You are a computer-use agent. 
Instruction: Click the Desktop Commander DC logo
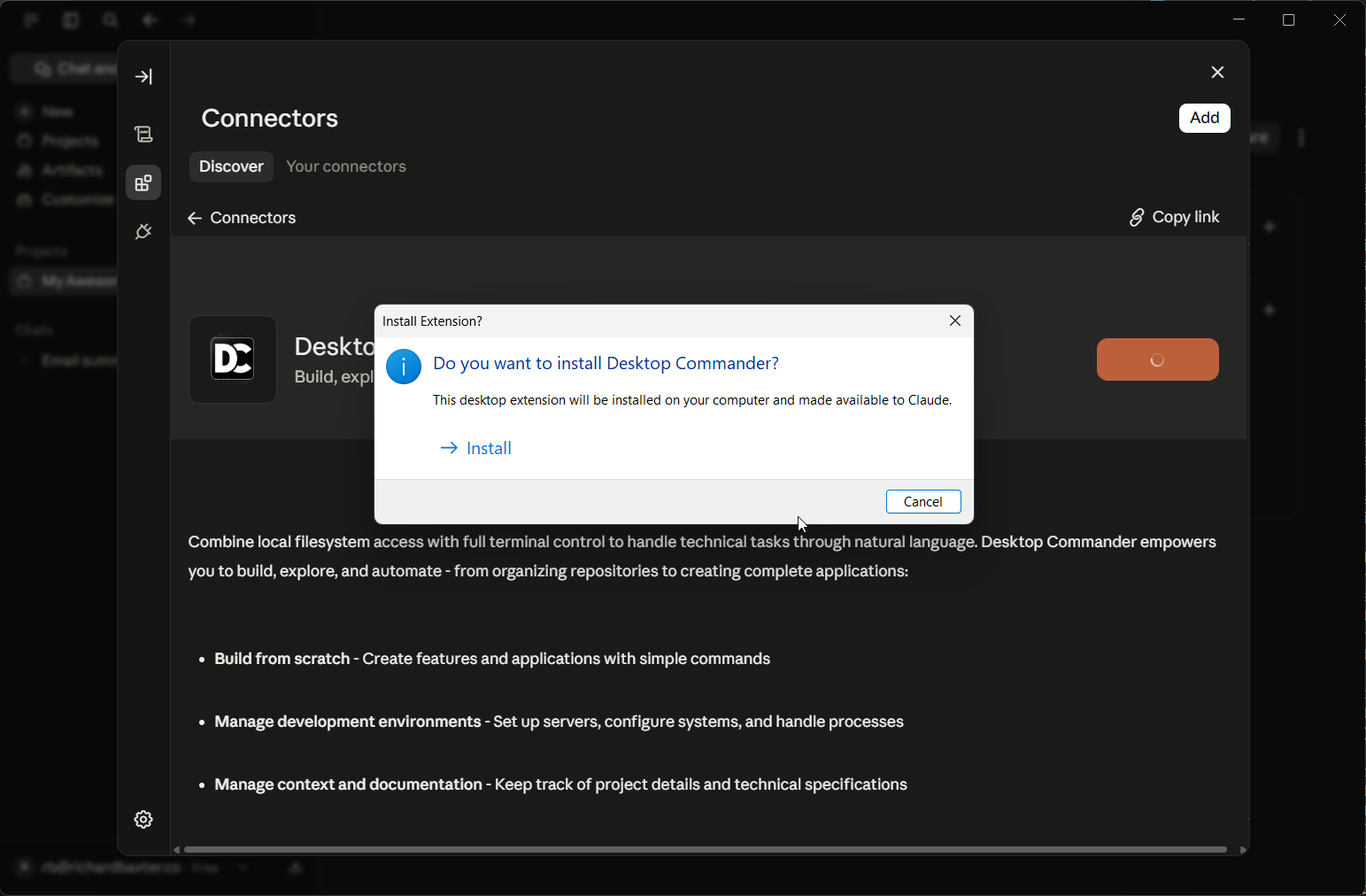click(x=233, y=359)
